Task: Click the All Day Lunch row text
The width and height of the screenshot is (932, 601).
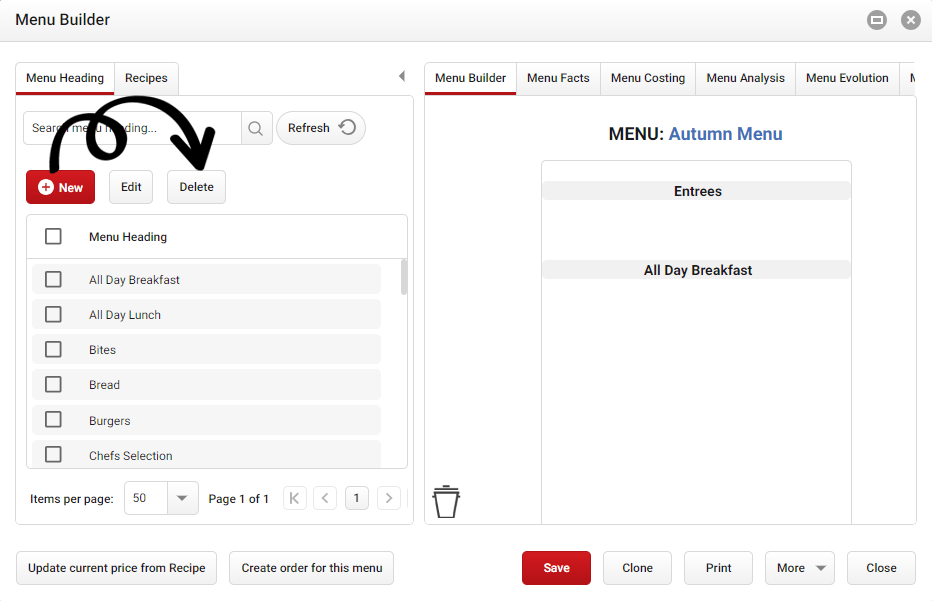Action: 125,314
